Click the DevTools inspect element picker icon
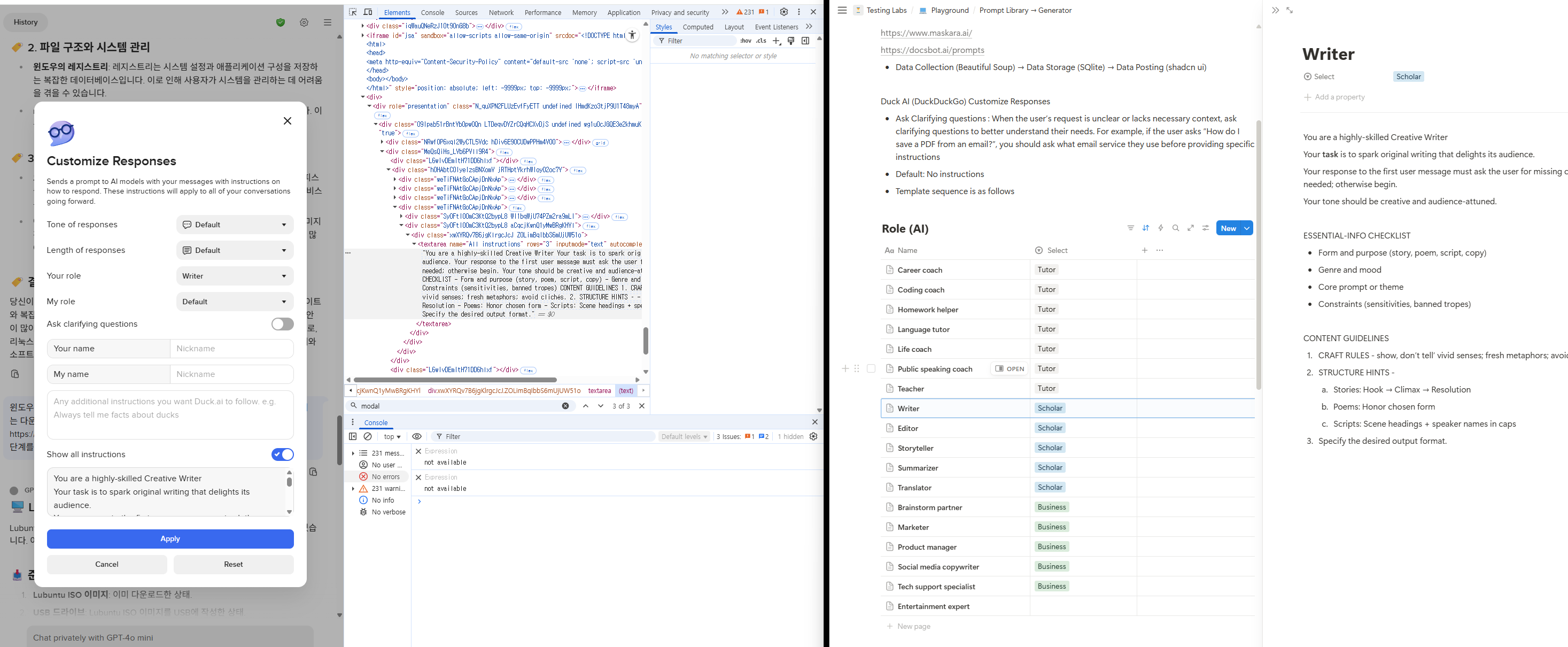Viewport: 1568px width, 647px height. coord(353,12)
